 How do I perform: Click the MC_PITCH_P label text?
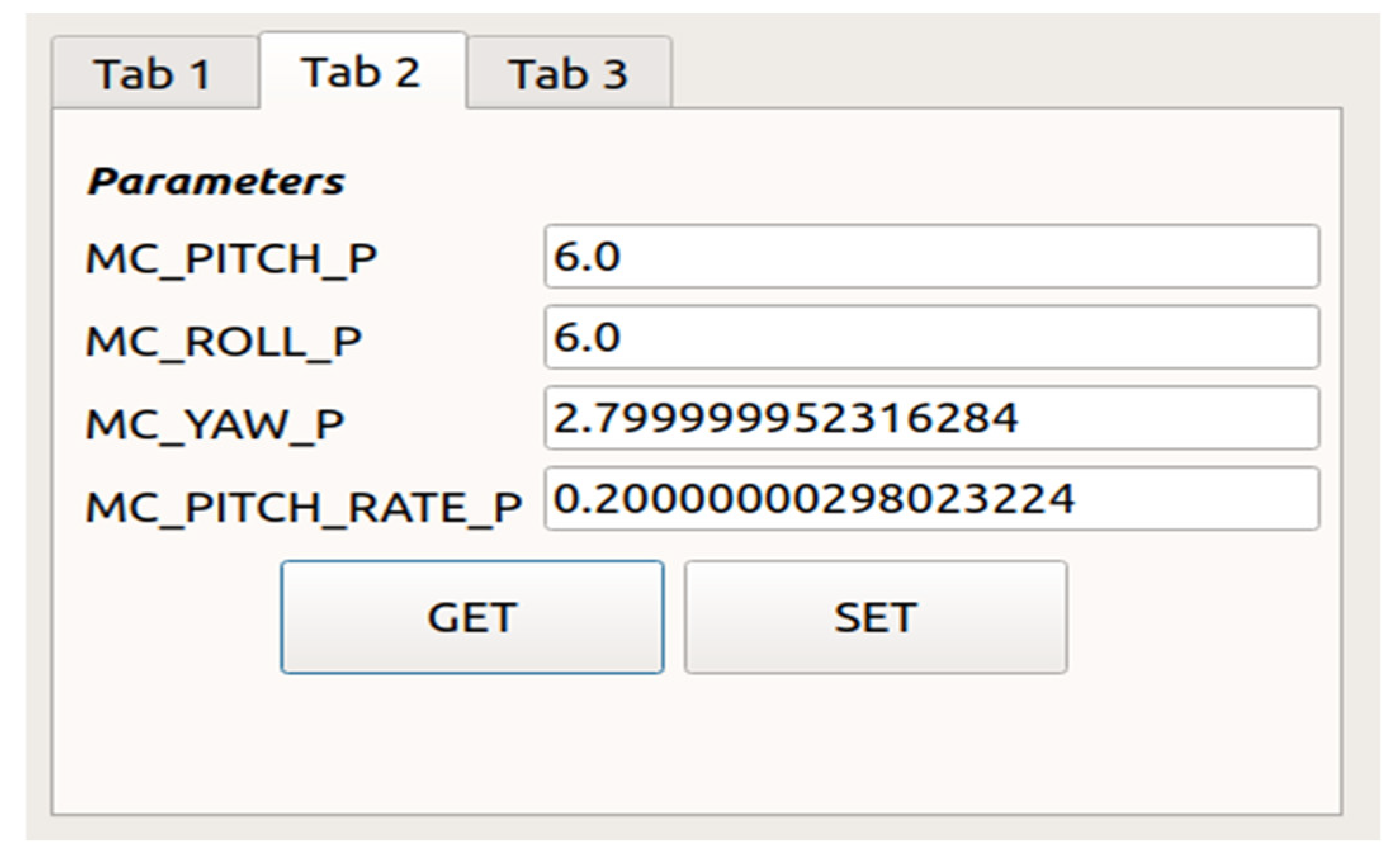tap(231, 259)
